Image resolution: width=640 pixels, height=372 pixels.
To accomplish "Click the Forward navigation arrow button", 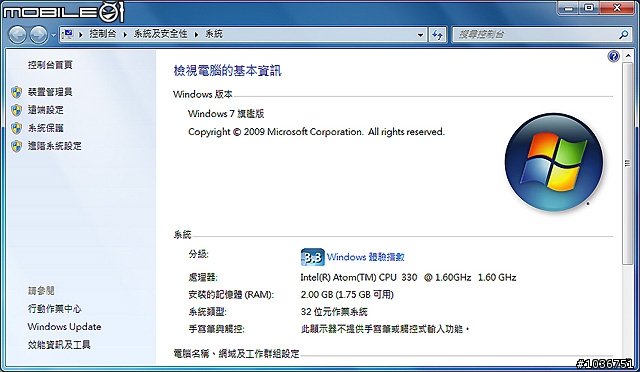I will coord(39,35).
